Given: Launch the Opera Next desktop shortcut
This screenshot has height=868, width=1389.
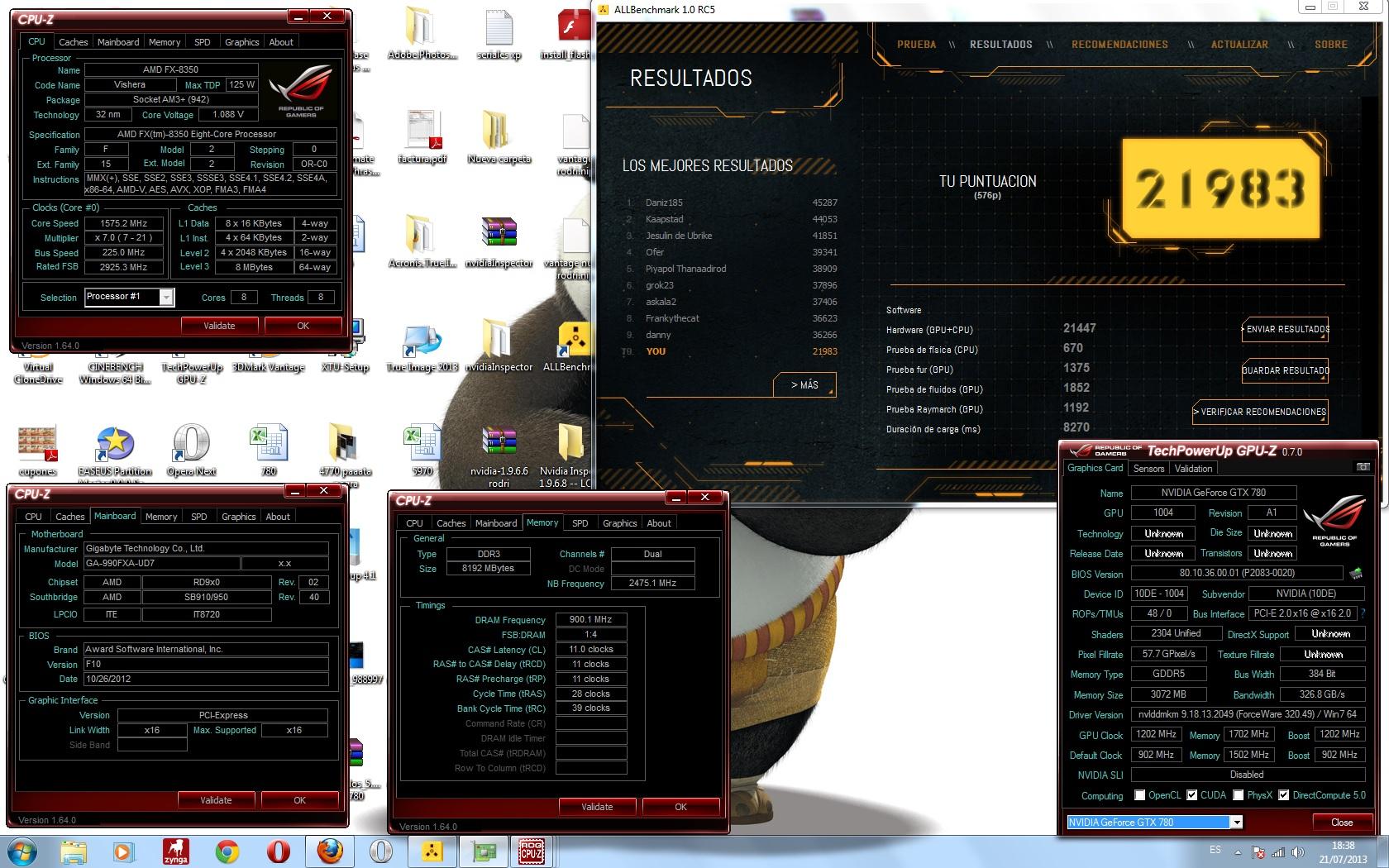Looking at the screenshot, I should click(191, 451).
